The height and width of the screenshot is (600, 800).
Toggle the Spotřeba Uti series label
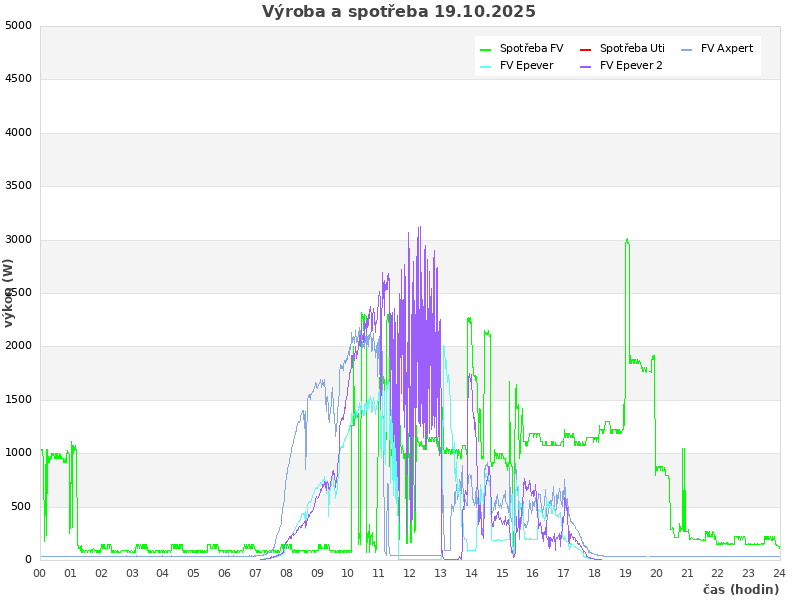(x=632, y=48)
